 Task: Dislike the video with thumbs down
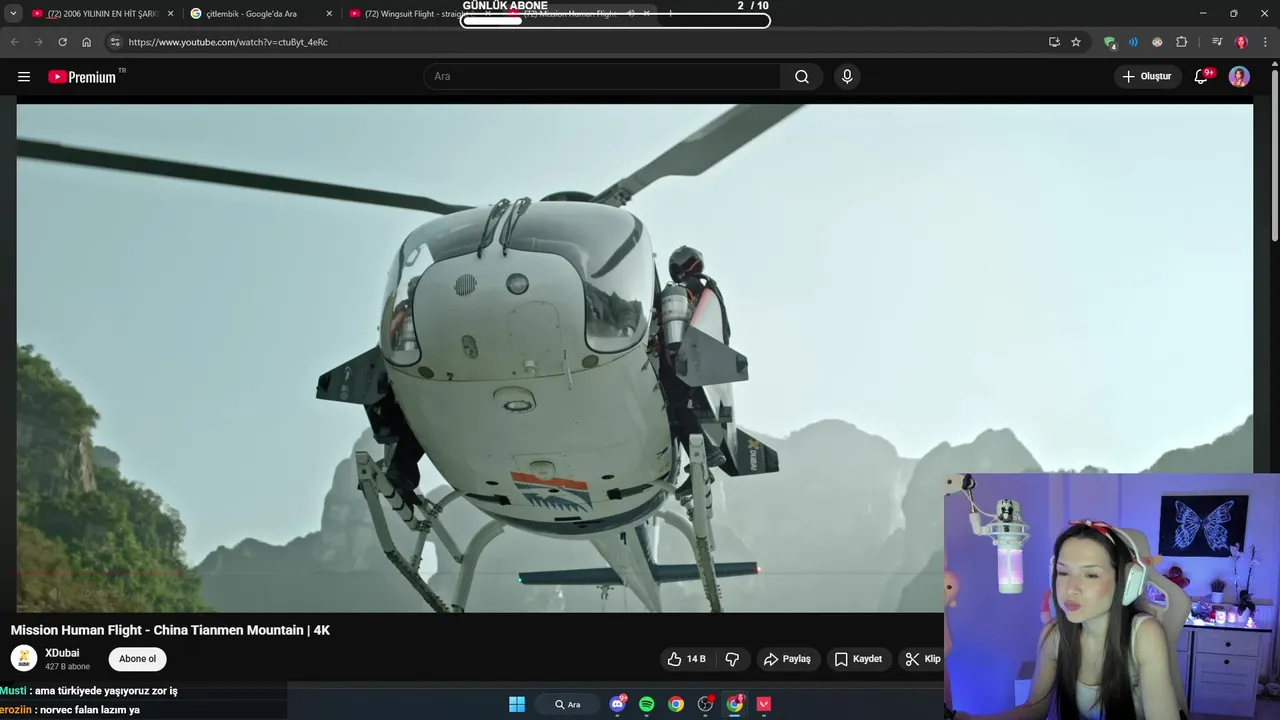(x=732, y=659)
